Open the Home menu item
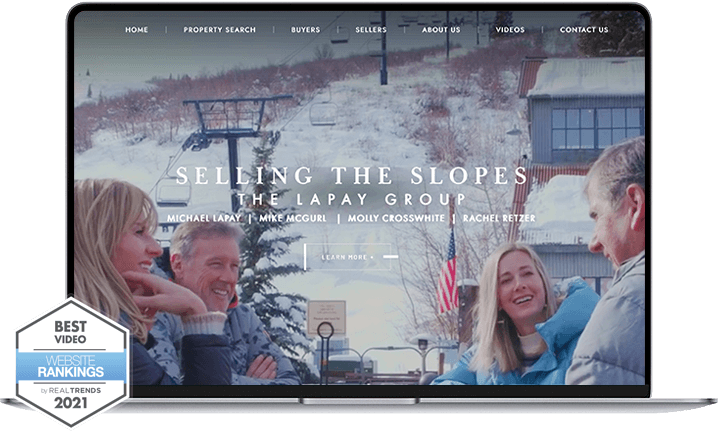This screenshot has height=433, width=718. [136, 30]
